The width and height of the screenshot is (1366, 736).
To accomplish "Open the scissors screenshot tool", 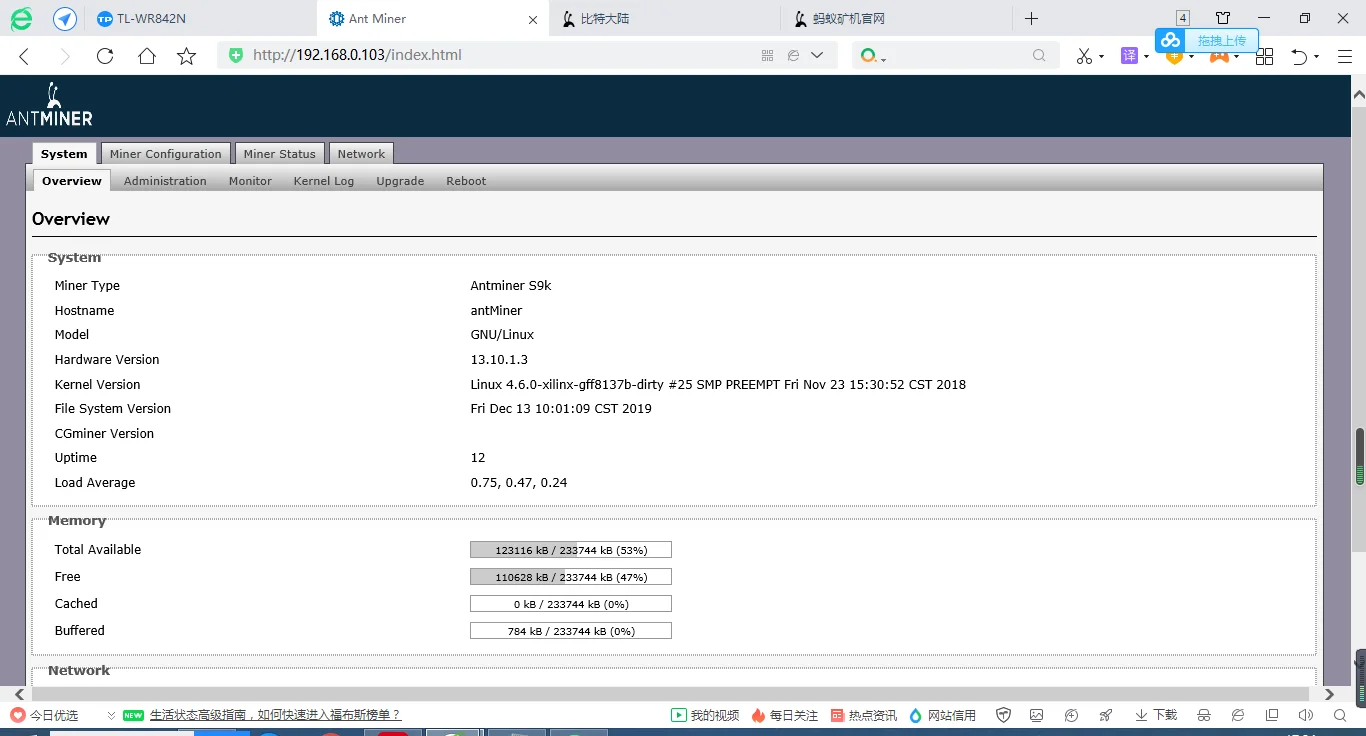I will pyautogui.click(x=1084, y=56).
